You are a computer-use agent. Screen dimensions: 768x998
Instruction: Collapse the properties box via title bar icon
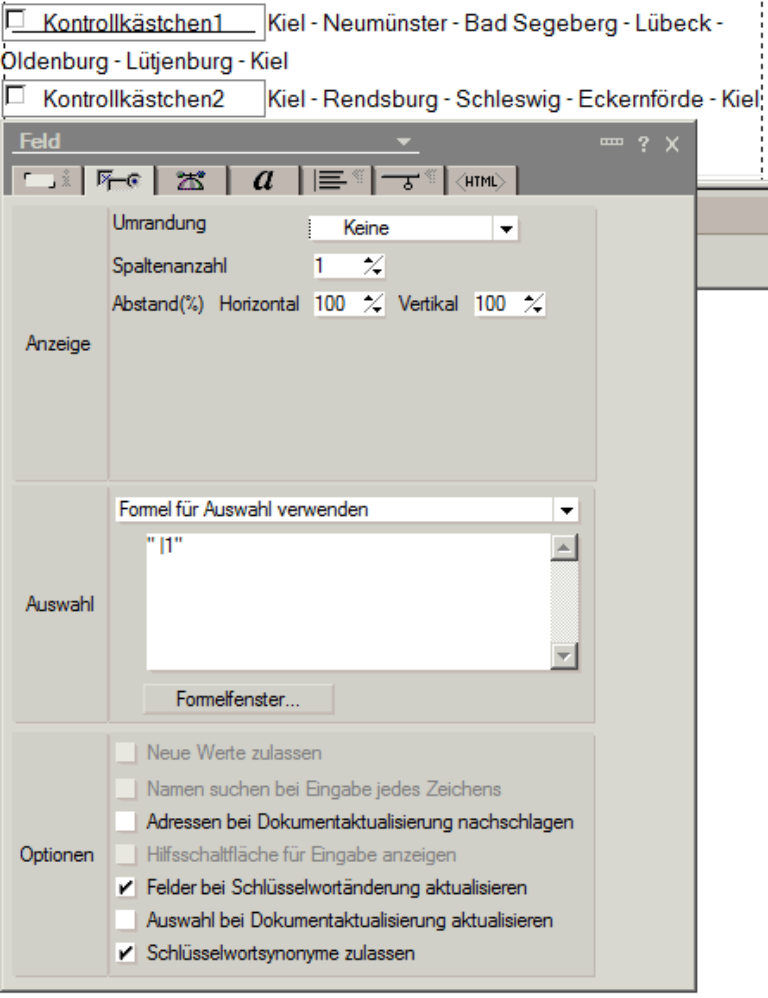pos(611,142)
